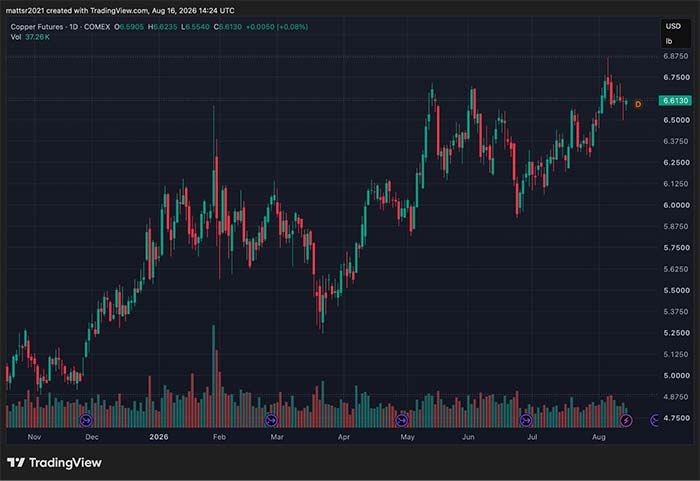This screenshot has width=700, height=481.
Task: Click the Dec label on the time axis
Action: coord(92,437)
